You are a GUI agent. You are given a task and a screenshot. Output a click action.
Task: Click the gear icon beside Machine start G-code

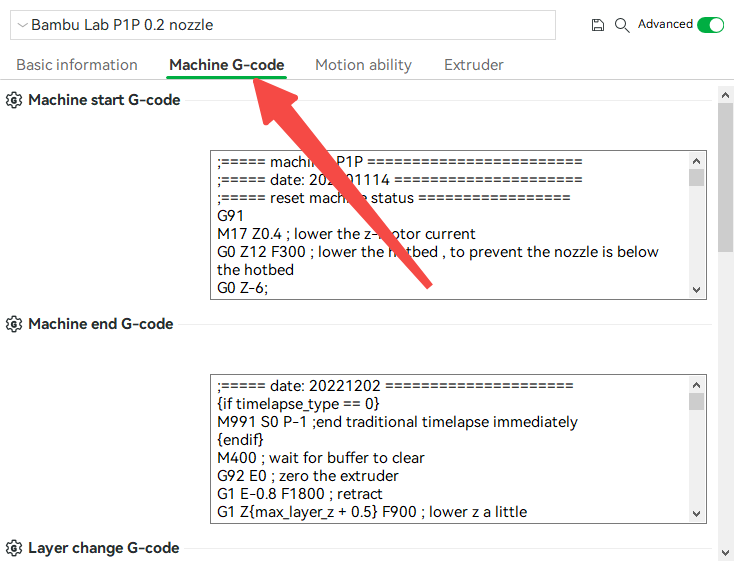coord(14,100)
